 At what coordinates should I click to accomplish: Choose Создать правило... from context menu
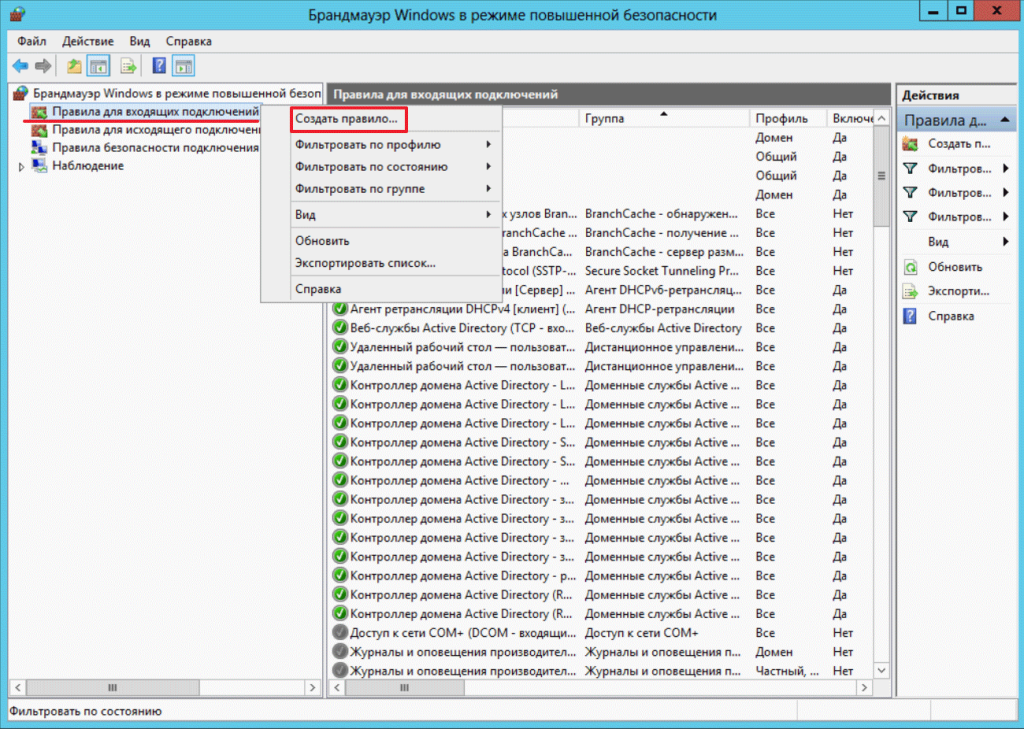coord(347,118)
